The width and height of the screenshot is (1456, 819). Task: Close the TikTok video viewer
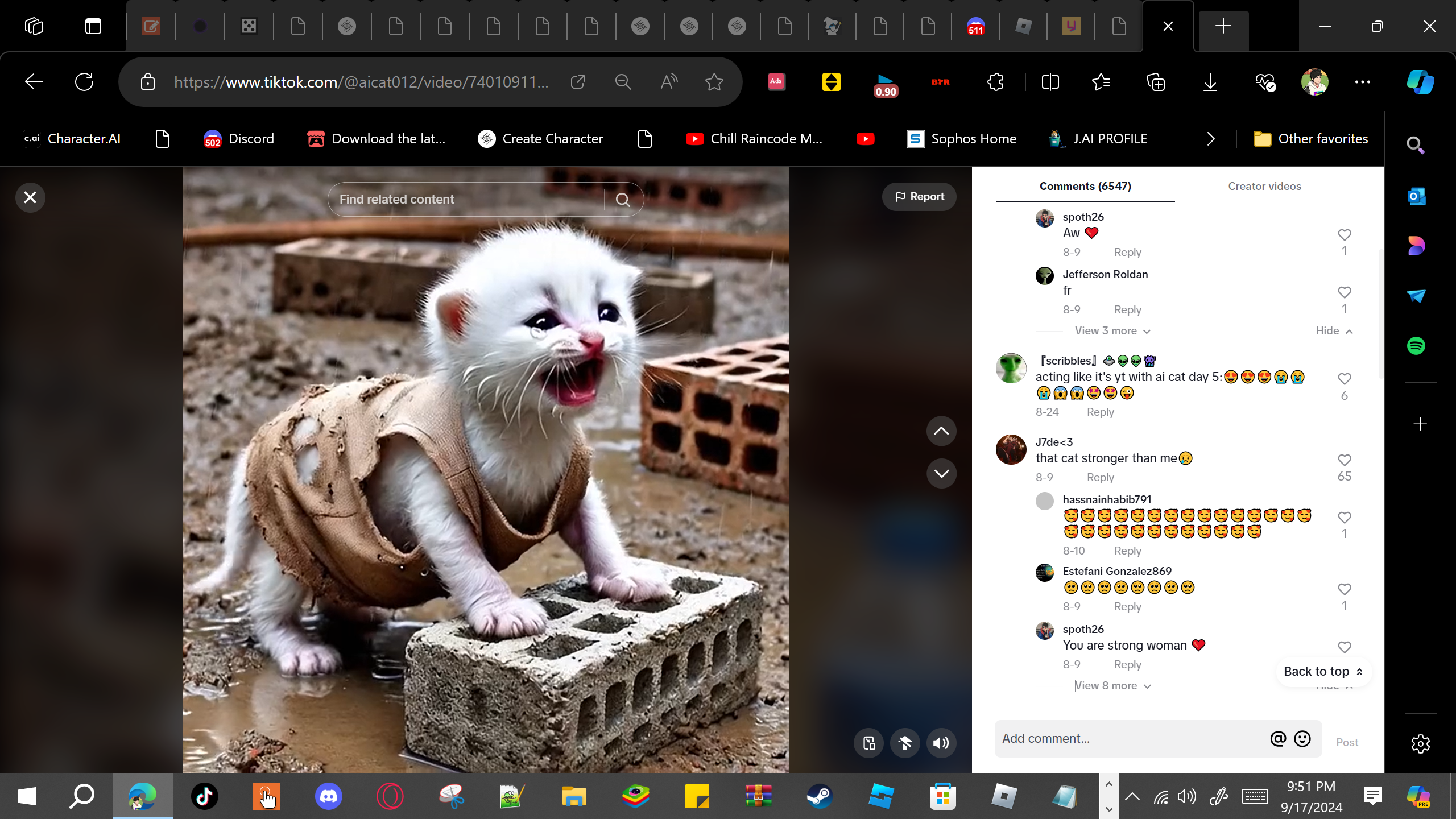tap(30, 197)
